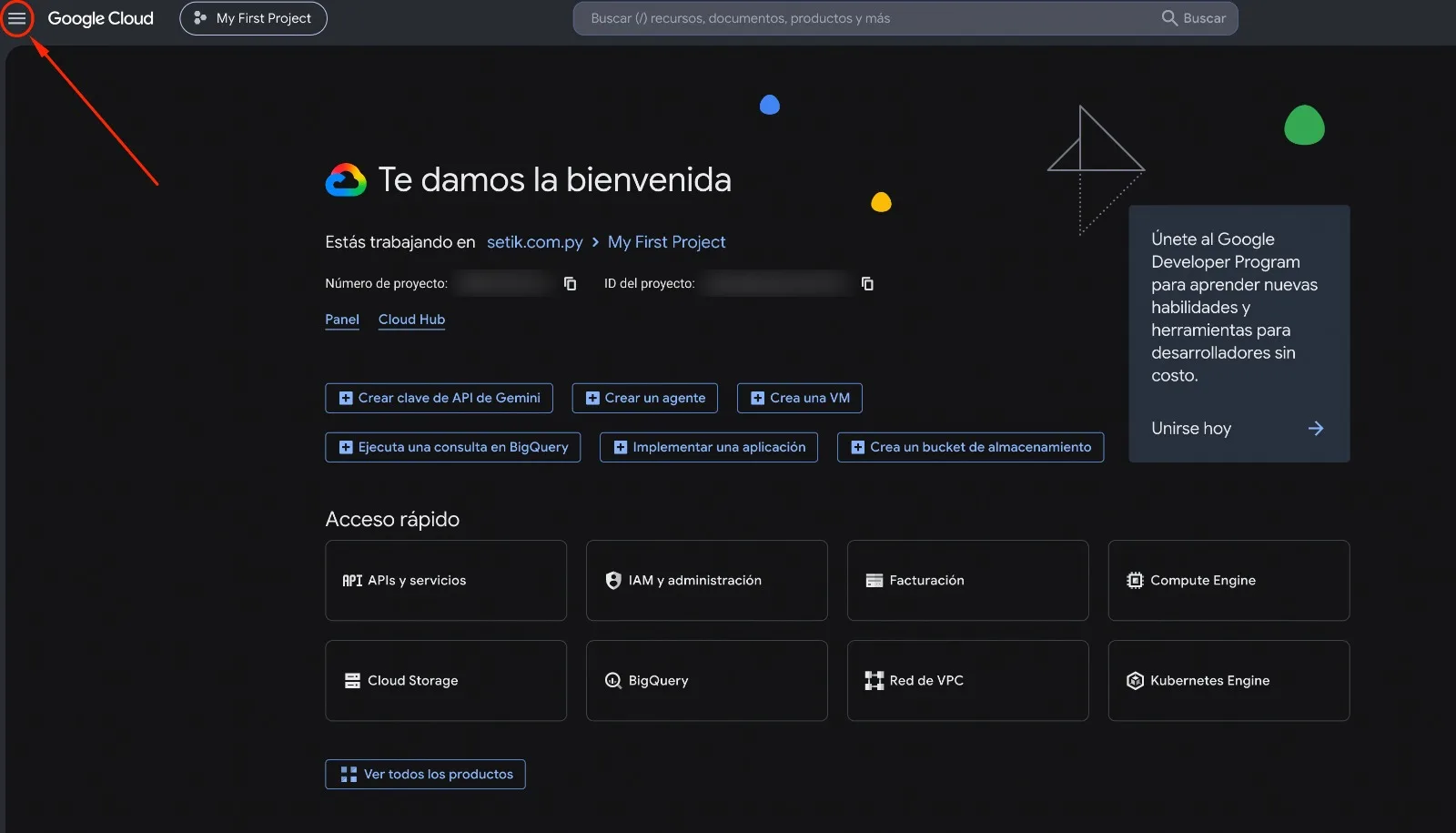The image size is (1456, 833).
Task: Click Implementar una aplicación button
Action: [x=708, y=447]
